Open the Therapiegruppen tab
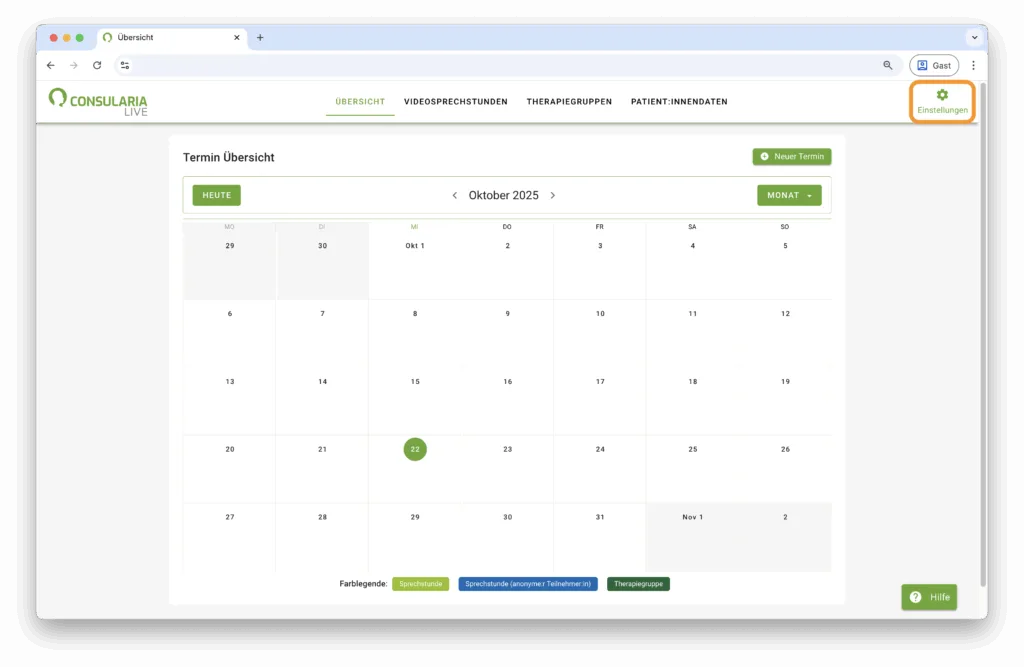 [x=569, y=102]
